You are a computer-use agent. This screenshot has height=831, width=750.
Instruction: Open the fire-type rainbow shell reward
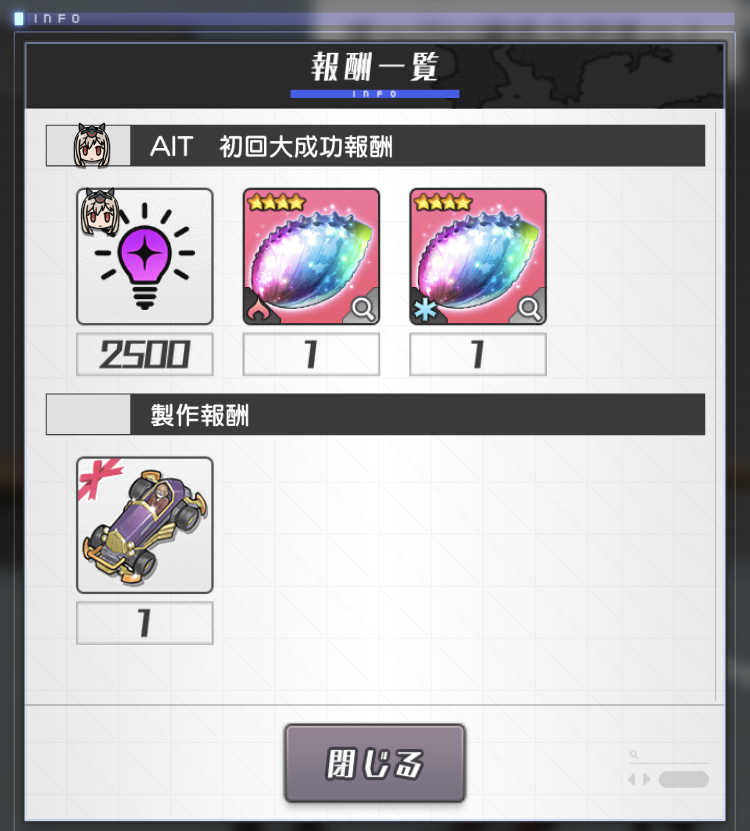pos(311,257)
